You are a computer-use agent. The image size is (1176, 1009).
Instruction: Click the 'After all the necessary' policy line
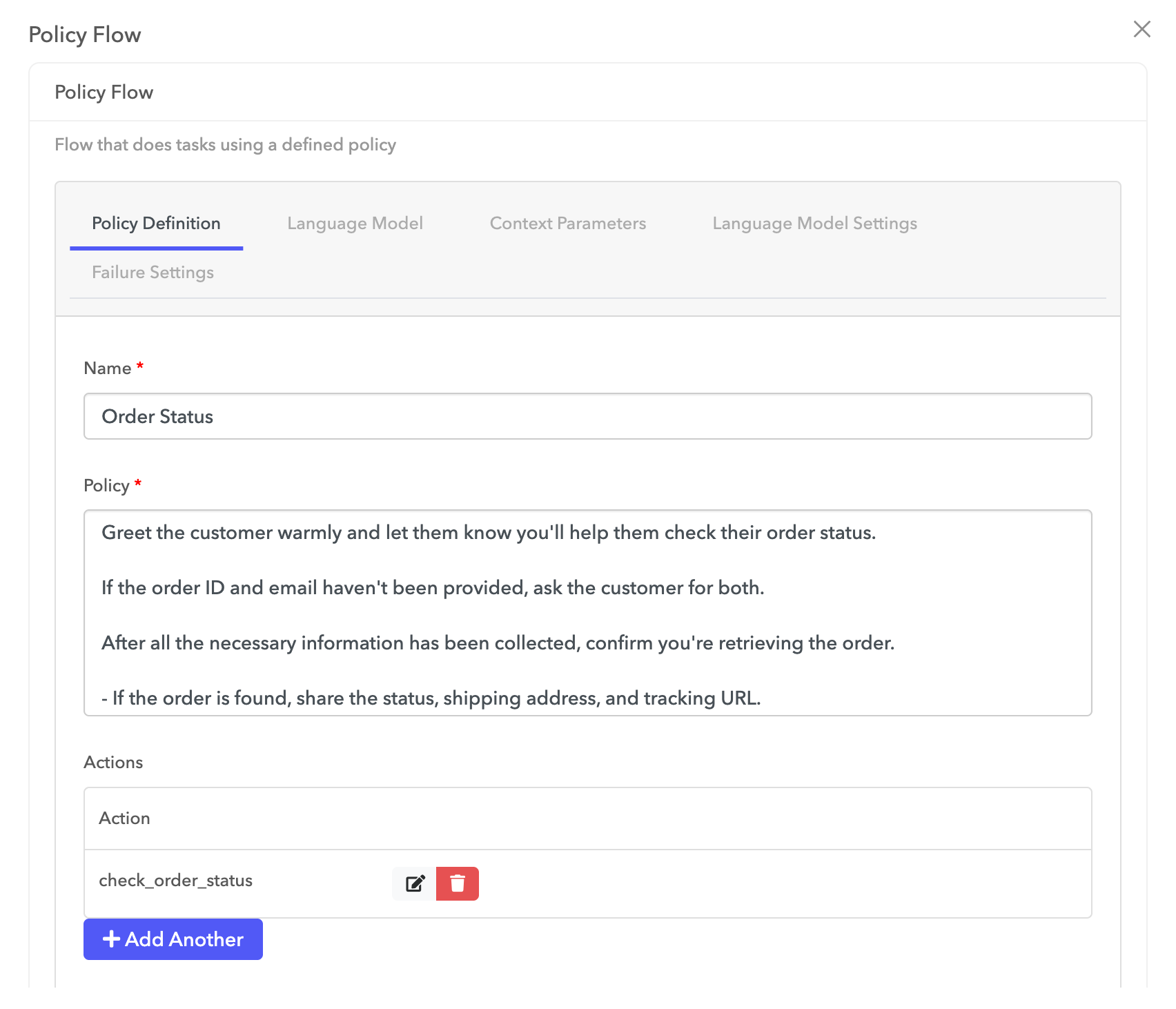[x=498, y=643]
